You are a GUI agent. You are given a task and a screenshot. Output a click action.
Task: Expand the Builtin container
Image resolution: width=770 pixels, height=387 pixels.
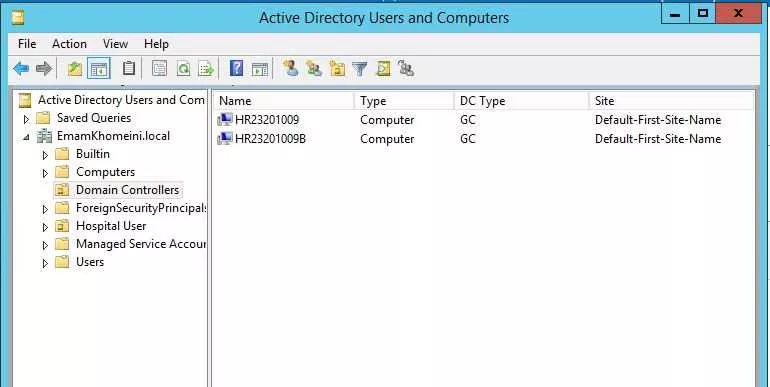[45, 155]
